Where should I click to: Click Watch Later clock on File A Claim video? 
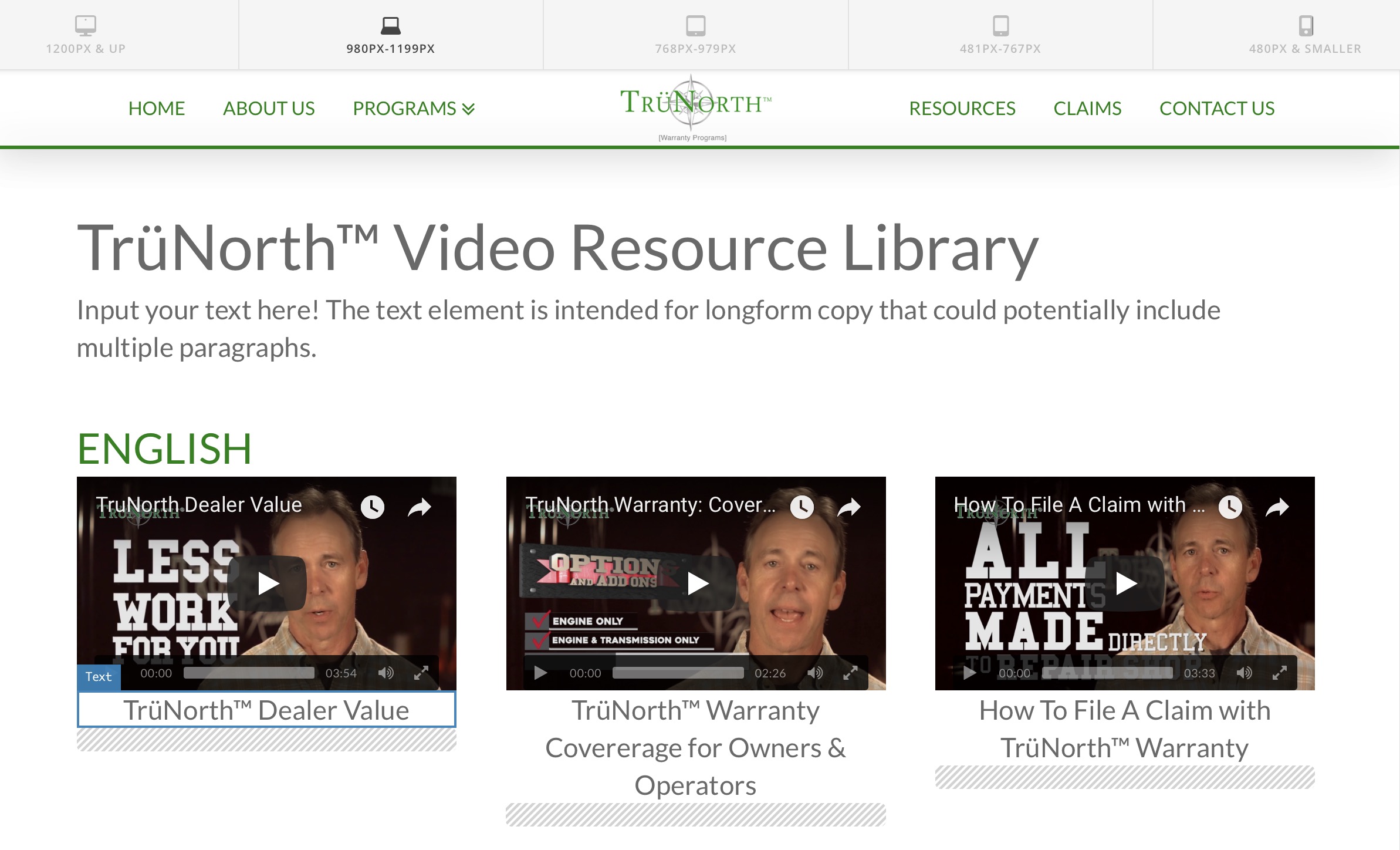point(1230,507)
